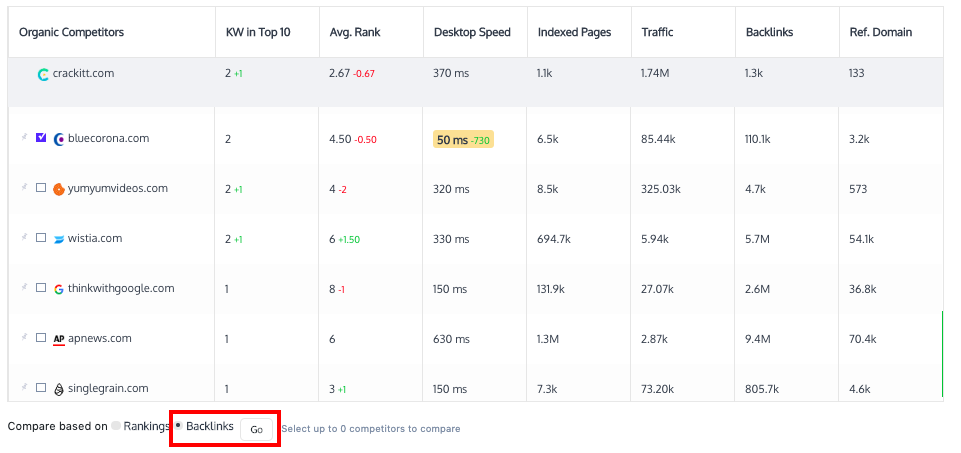This screenshot has width=961, height=453.
Task: Click the singlegrain.com favicon
Action: 59,389
